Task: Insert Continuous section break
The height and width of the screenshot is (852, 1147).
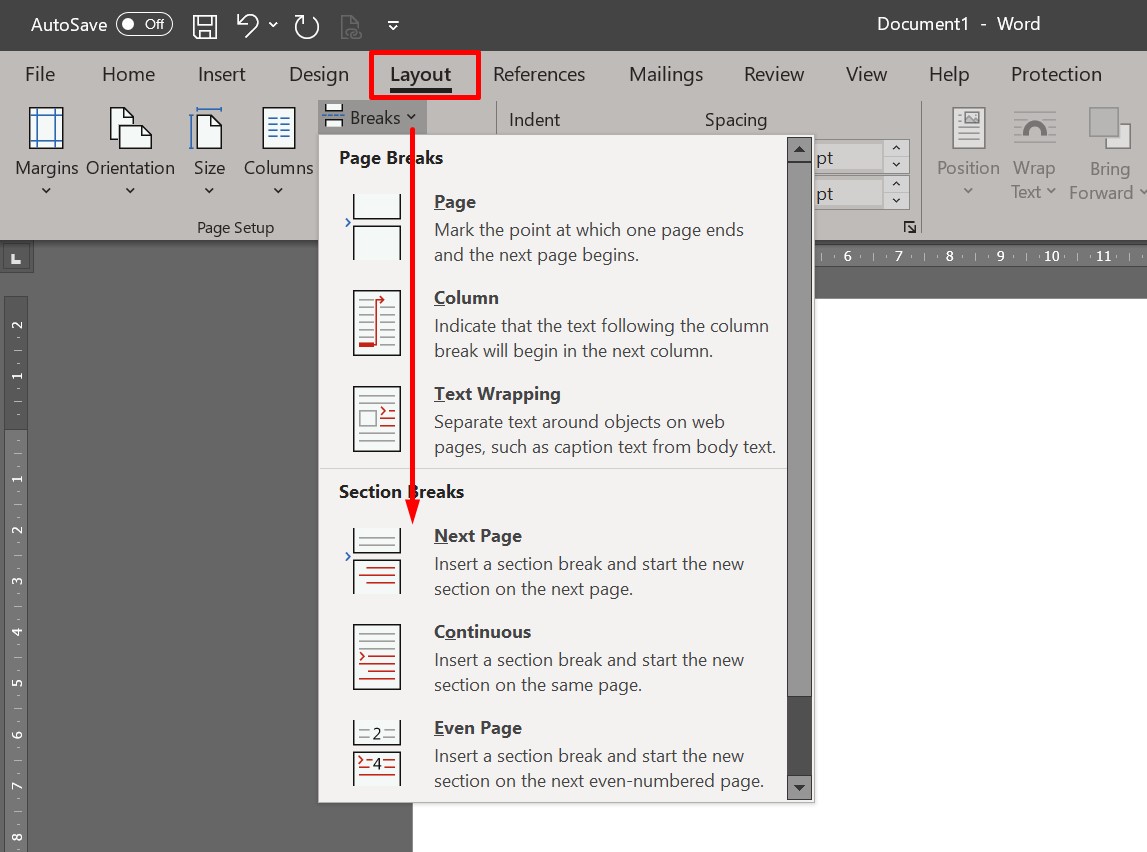Action: click(553, 657)
